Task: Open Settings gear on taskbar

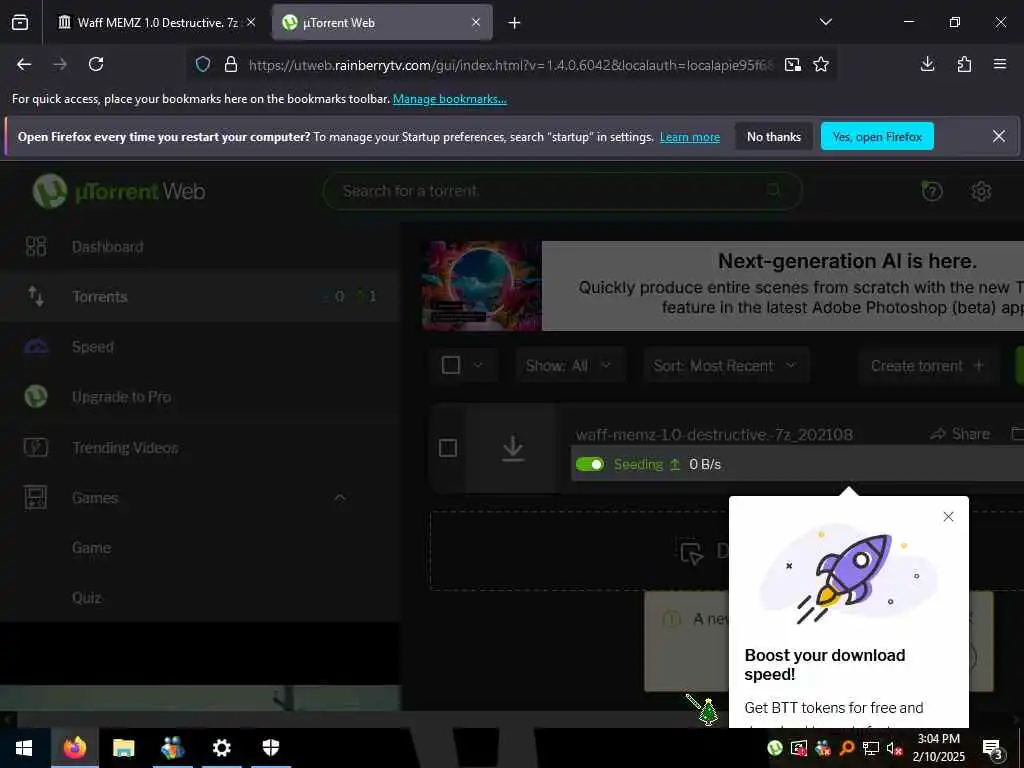Action: point(222,748)
